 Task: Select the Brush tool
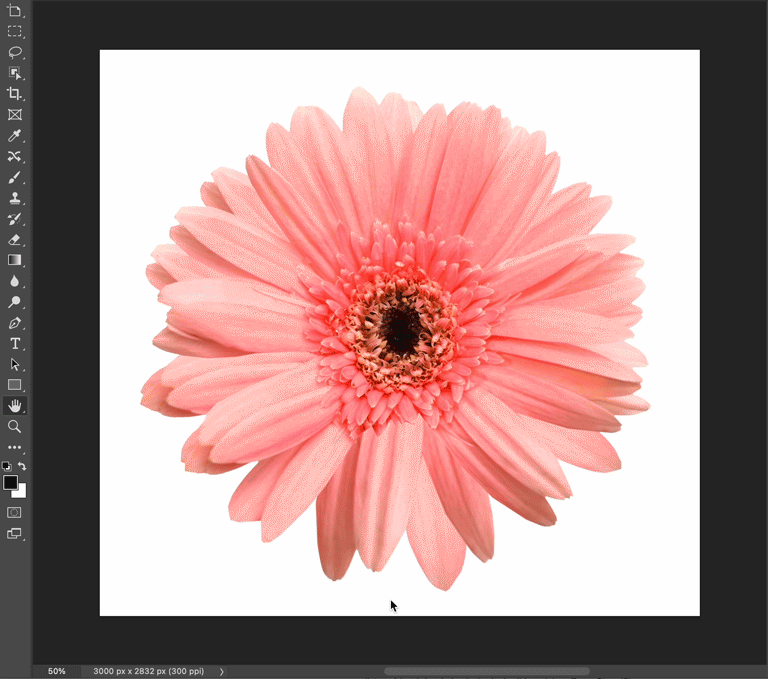click(15, 177)
